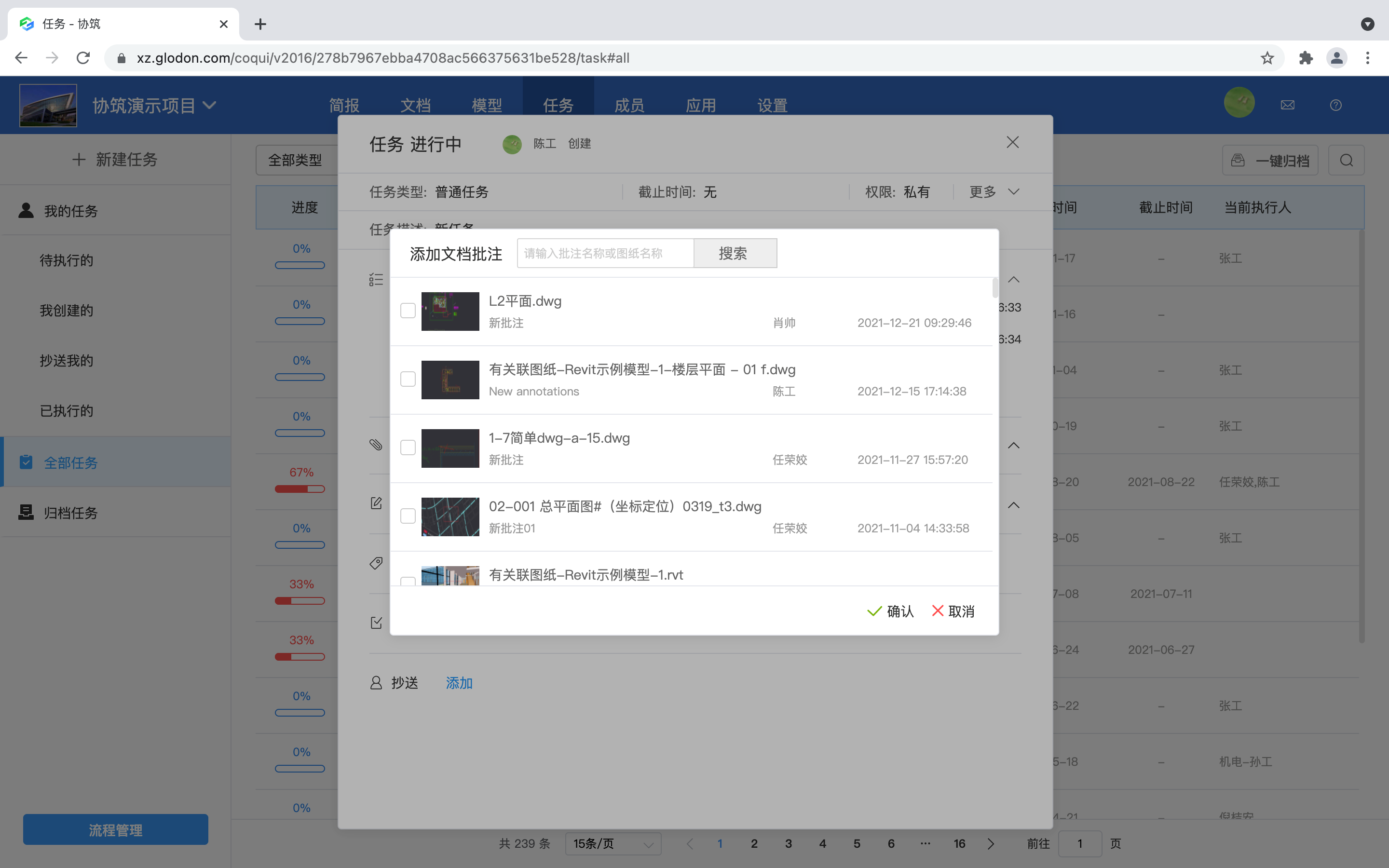Viewport: 1389px width, 868px height.
Task: Click the 一键归档 archive button icon
Action: 1238,160
